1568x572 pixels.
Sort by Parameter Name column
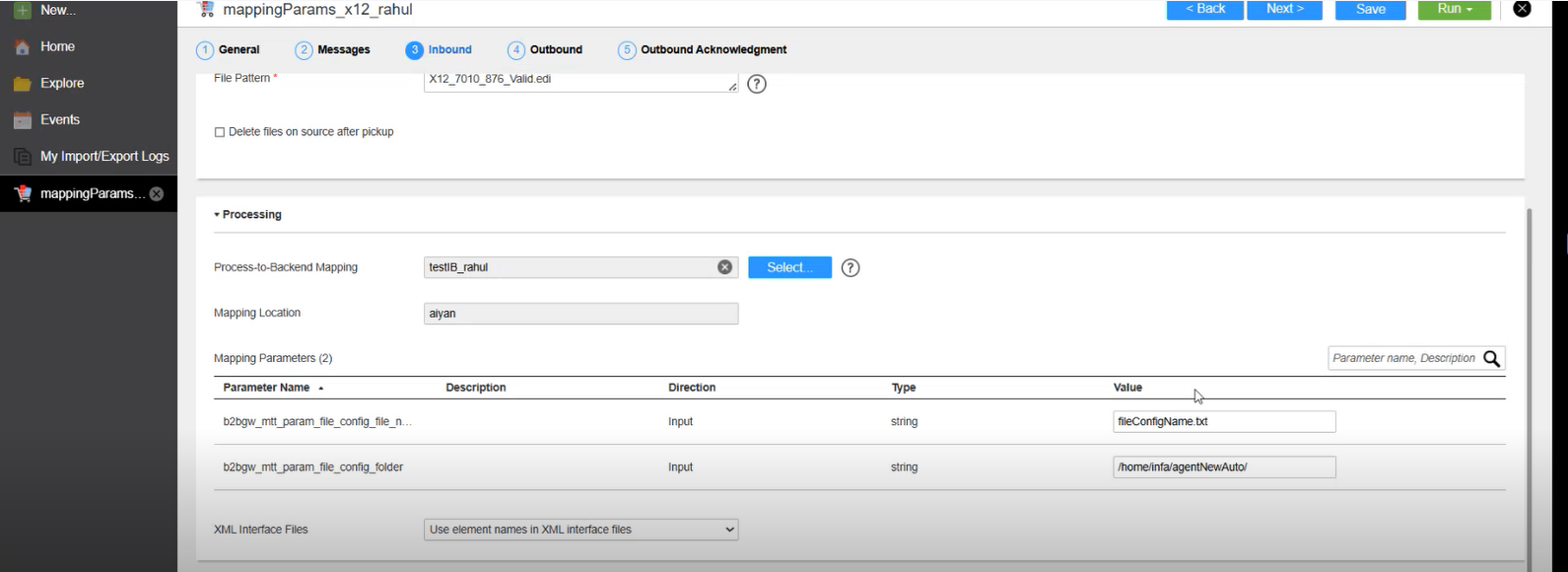(x=266, y=388)
